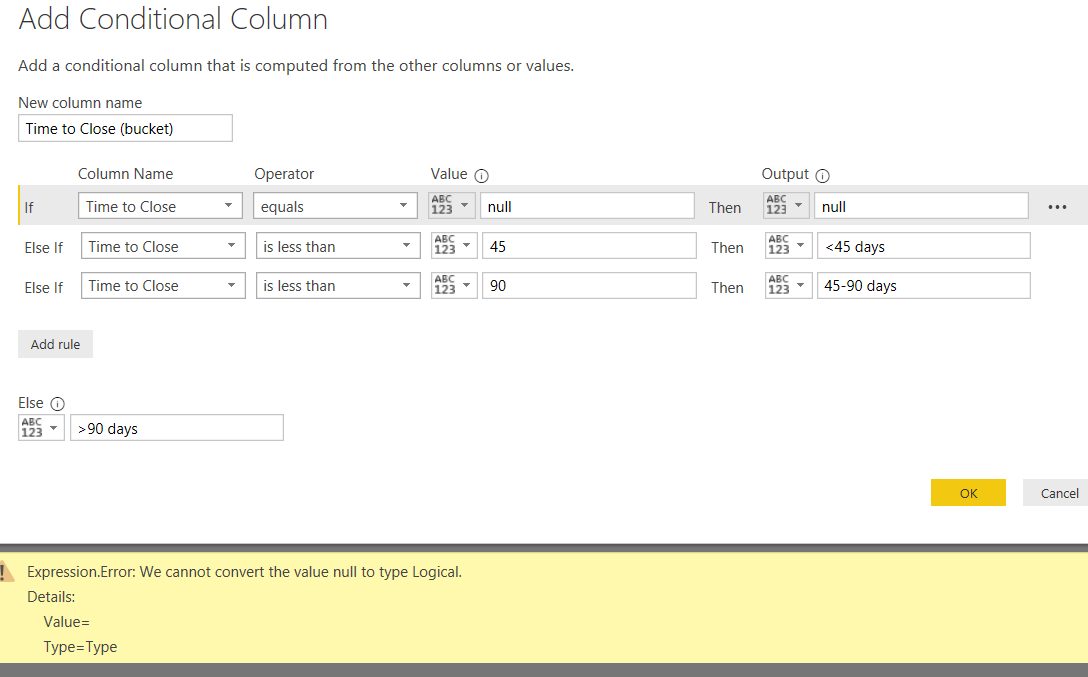Screen dimensions: 1088x677
Task: Open the ellipsis menu on the If row
Action: [1058, 207]
